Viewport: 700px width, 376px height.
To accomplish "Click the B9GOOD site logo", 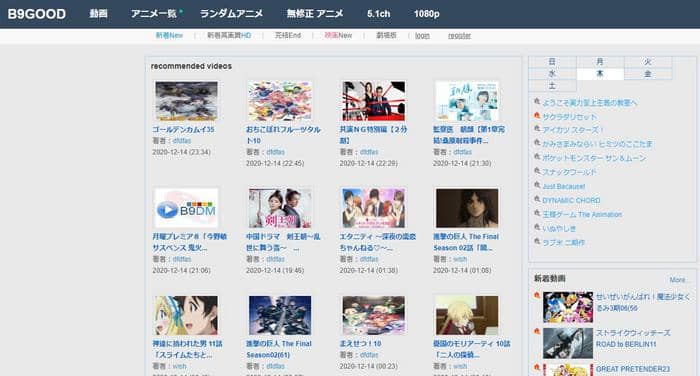I will [x=37, y=14].
